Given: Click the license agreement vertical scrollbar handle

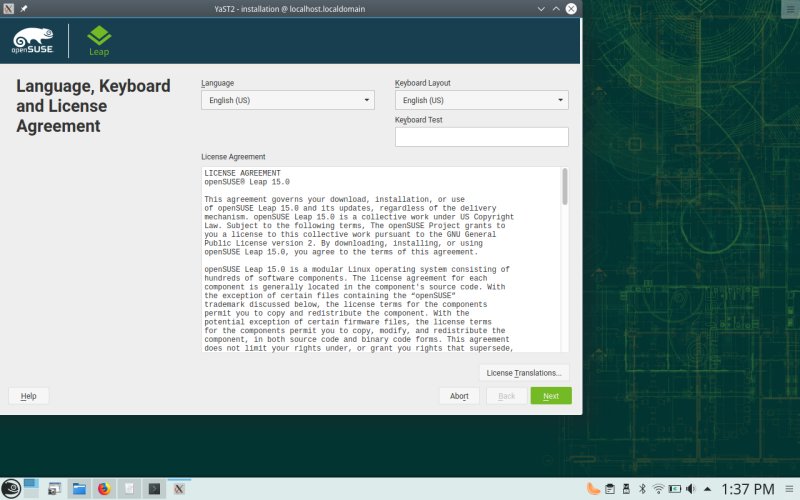Looking at the screenshot, I should coord(565,187).
